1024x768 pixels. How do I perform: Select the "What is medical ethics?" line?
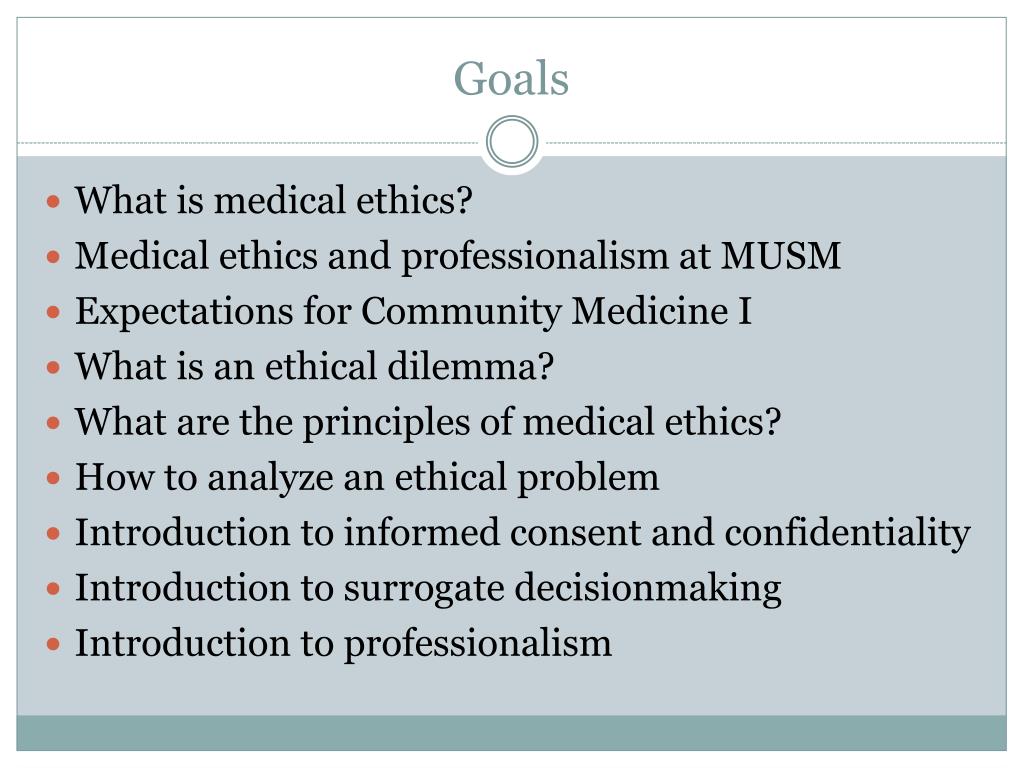coord(273,201)
